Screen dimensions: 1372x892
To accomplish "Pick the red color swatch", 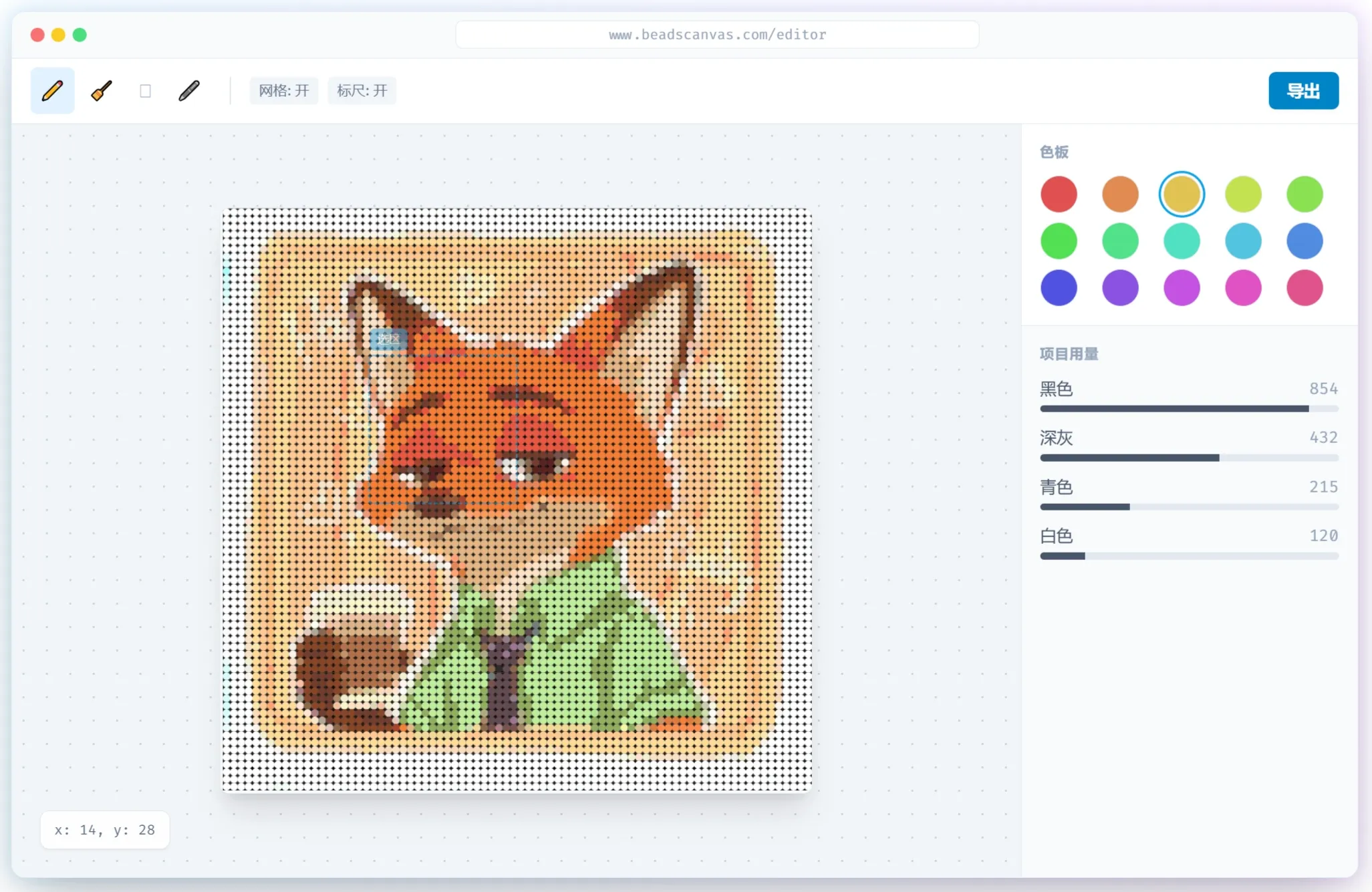I will pyautogui.click(x=1059, y=194).
